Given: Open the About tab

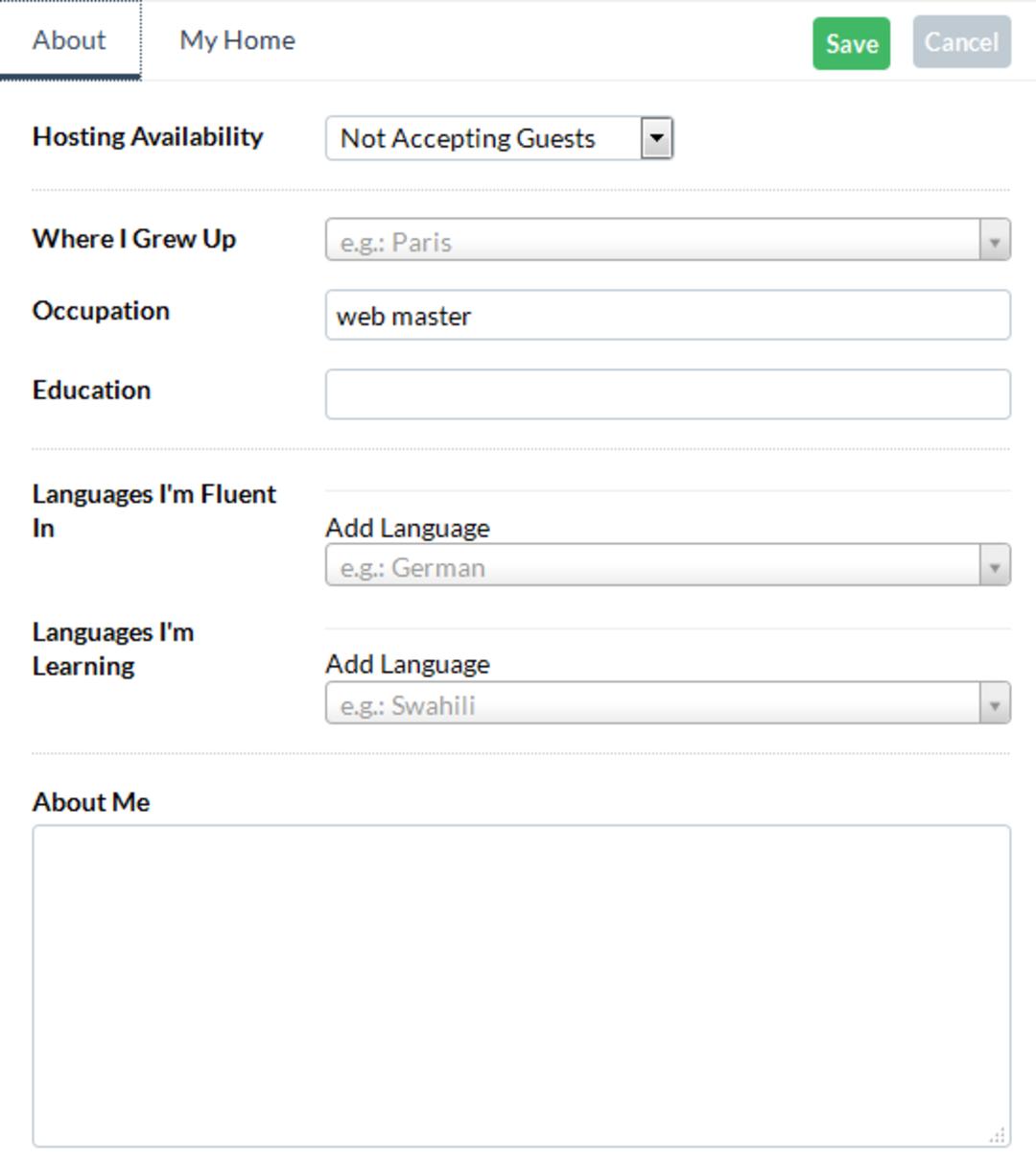Looking at the screenshot, I should pos(69,40).
